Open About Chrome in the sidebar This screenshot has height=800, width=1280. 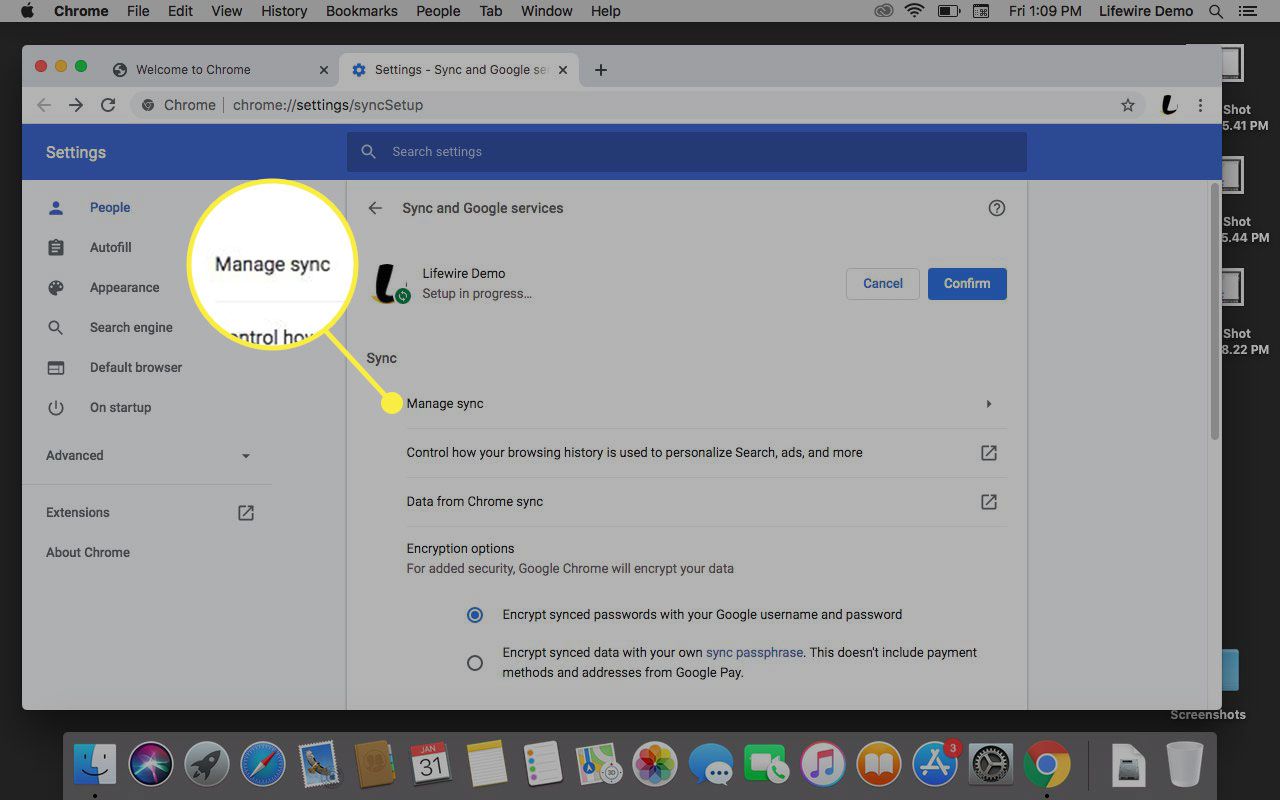click(88, 553)
